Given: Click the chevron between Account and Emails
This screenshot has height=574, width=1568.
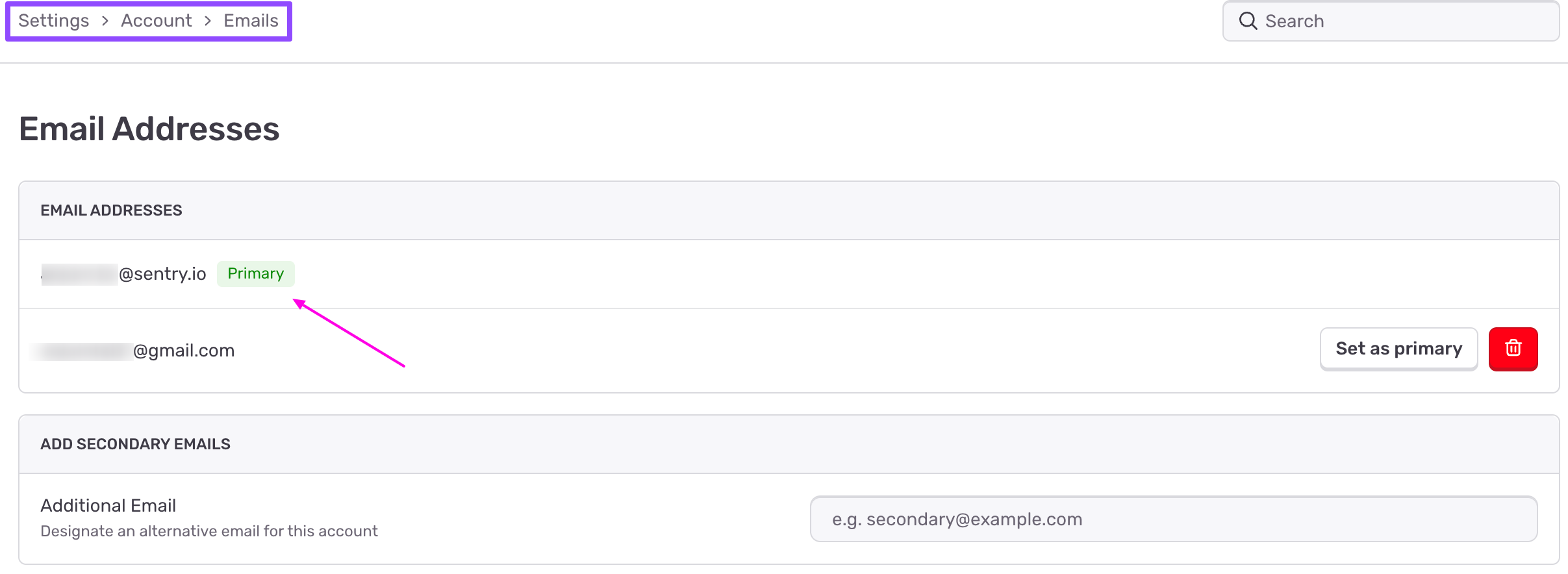Looking at the screenshot, I should click(x=208, y=21).
